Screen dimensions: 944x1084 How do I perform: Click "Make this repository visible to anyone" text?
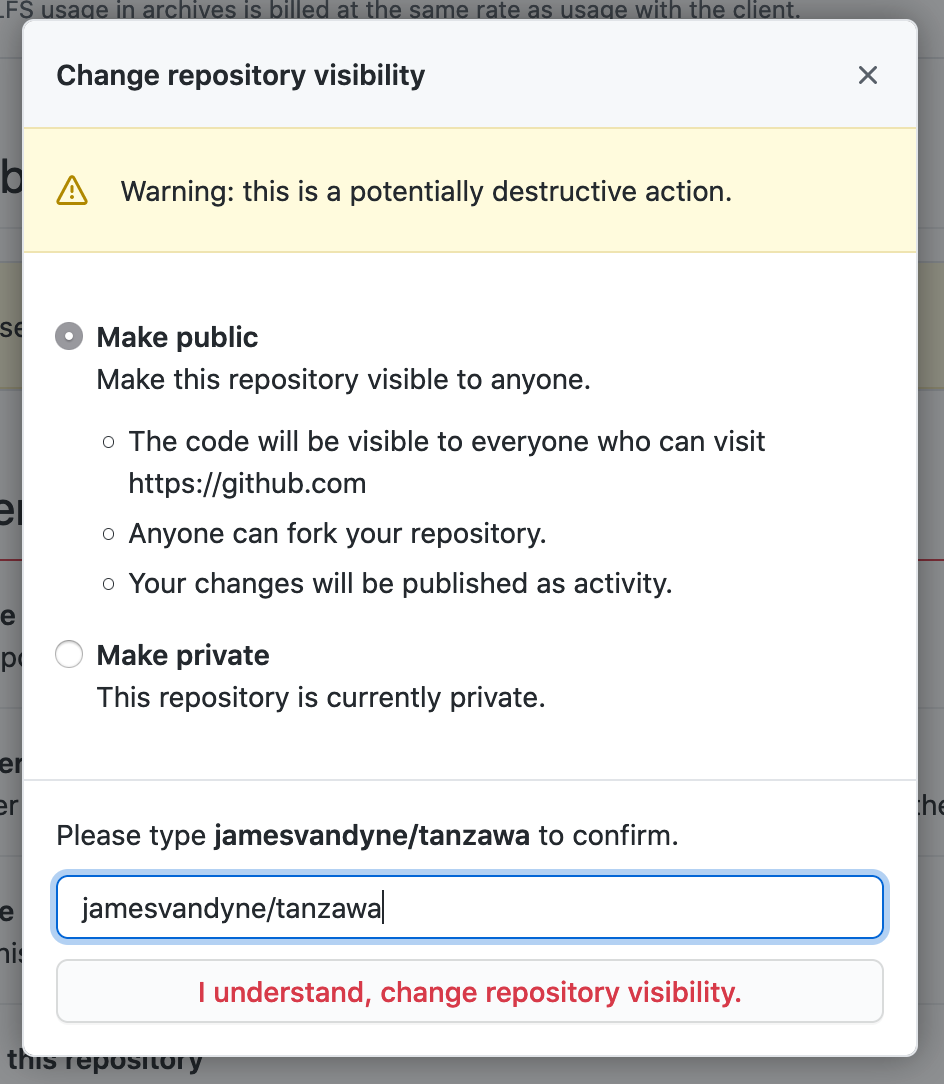tap(343, 380)
